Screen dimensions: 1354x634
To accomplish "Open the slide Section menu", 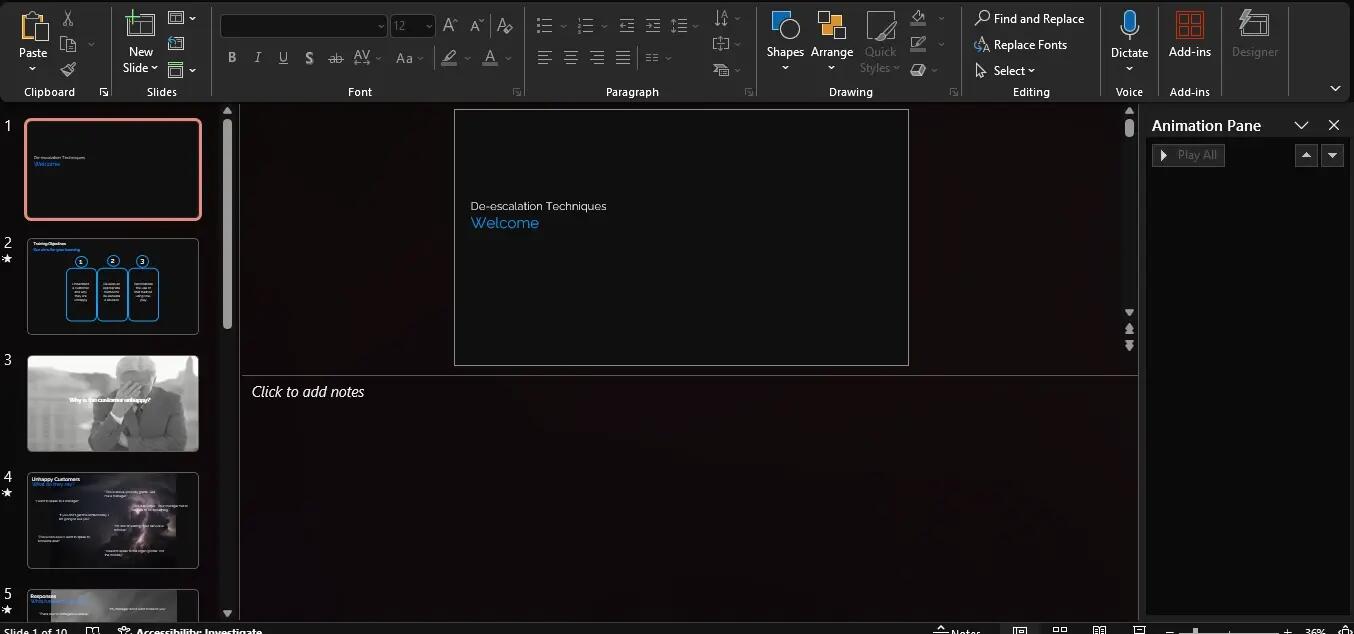I will [182, 70].
